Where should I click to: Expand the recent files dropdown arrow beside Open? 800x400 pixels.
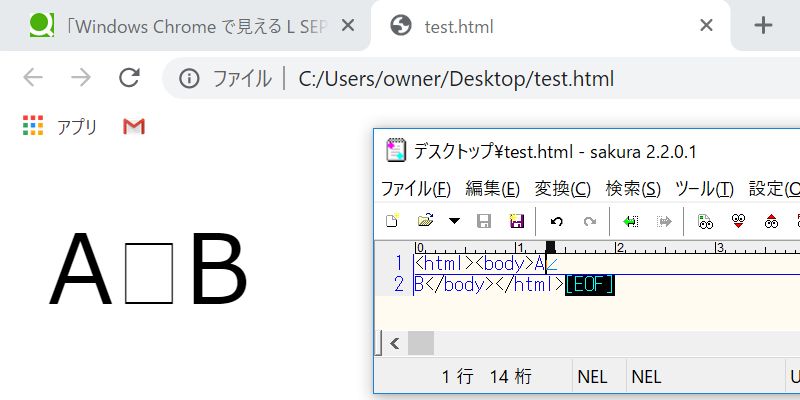point(454,221)
